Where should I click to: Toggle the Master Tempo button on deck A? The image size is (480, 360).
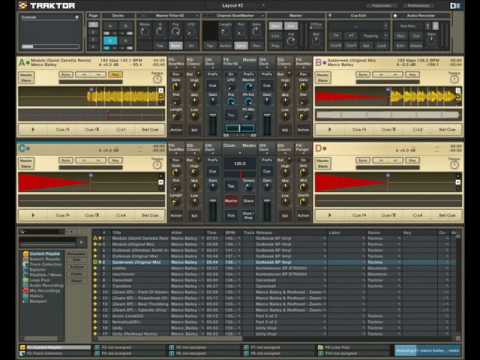tap(26, 78)
